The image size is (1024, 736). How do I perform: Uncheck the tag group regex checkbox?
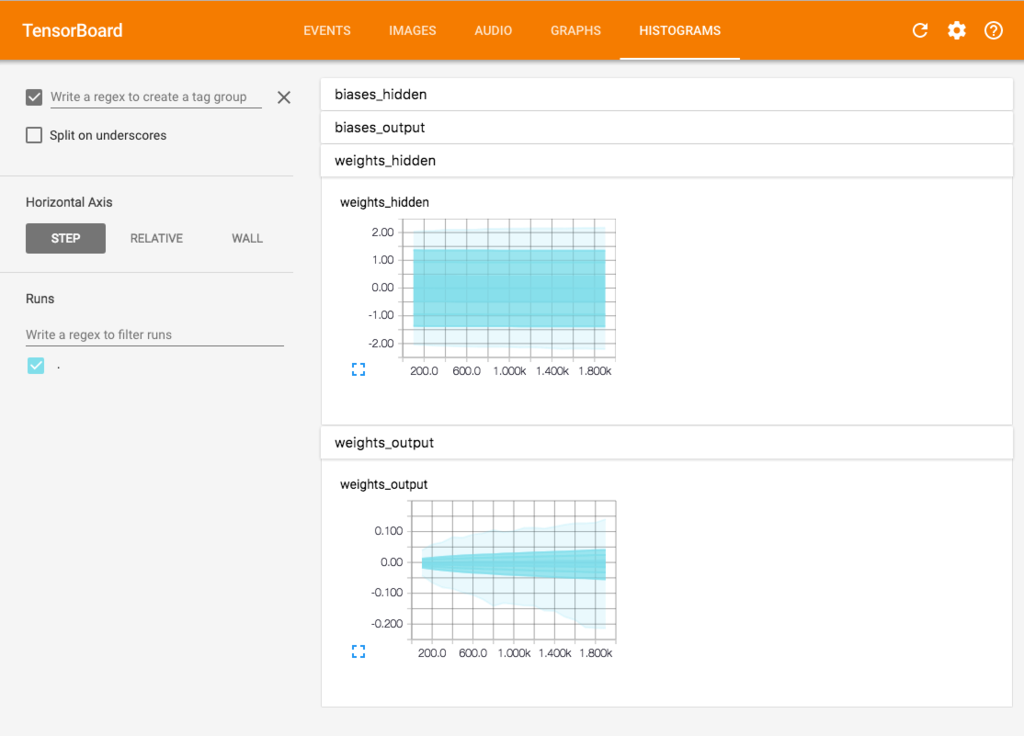click(34, 97)
